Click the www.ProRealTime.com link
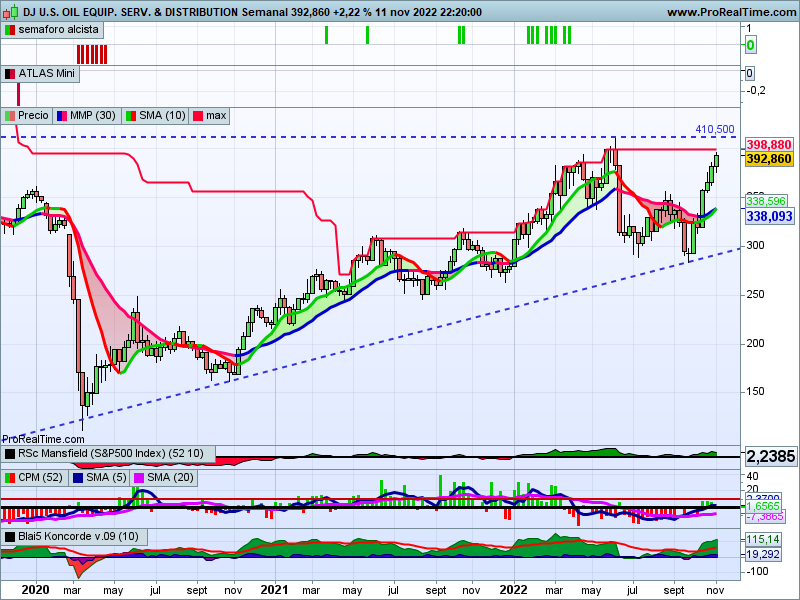The height and width of the screenshot is (600, 800). click(731, 12)
